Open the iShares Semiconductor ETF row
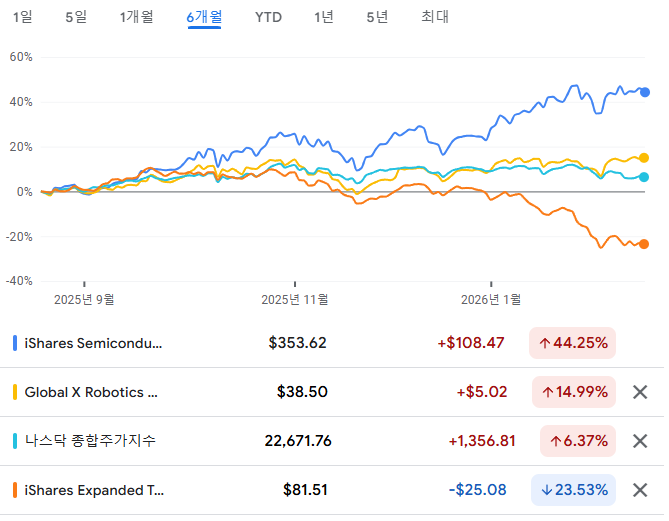The height and width of the screenshot is (521, 669). coord(93,343)
